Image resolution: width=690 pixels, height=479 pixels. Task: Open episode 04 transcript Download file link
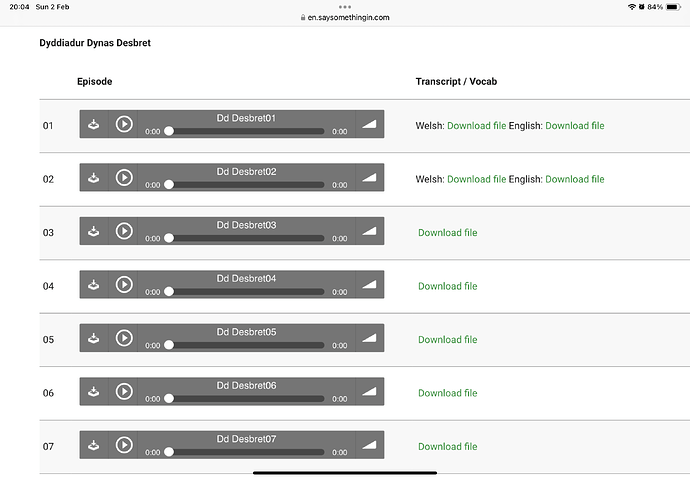coord(448,286)
